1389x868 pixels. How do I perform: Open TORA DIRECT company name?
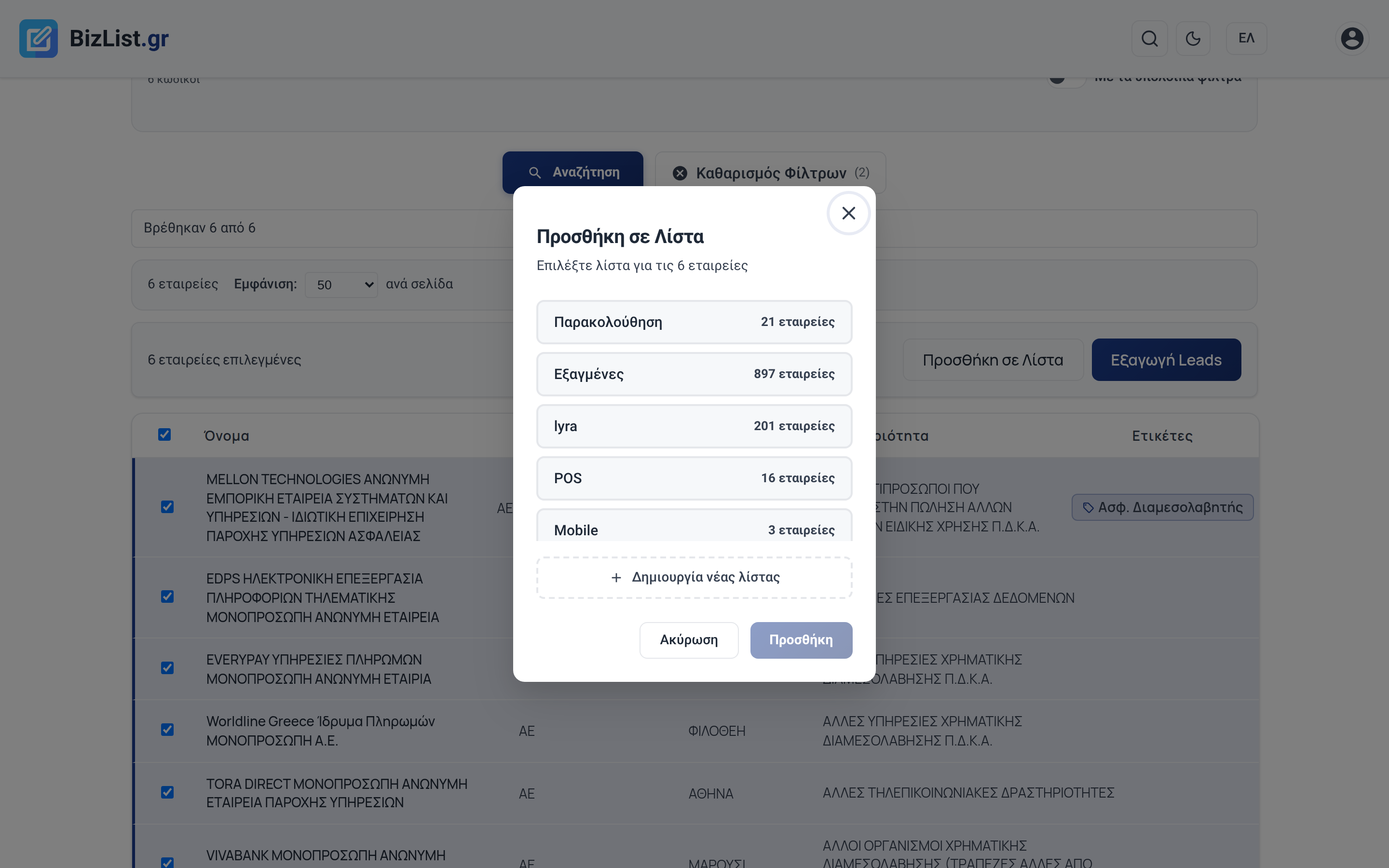(337, 793)
